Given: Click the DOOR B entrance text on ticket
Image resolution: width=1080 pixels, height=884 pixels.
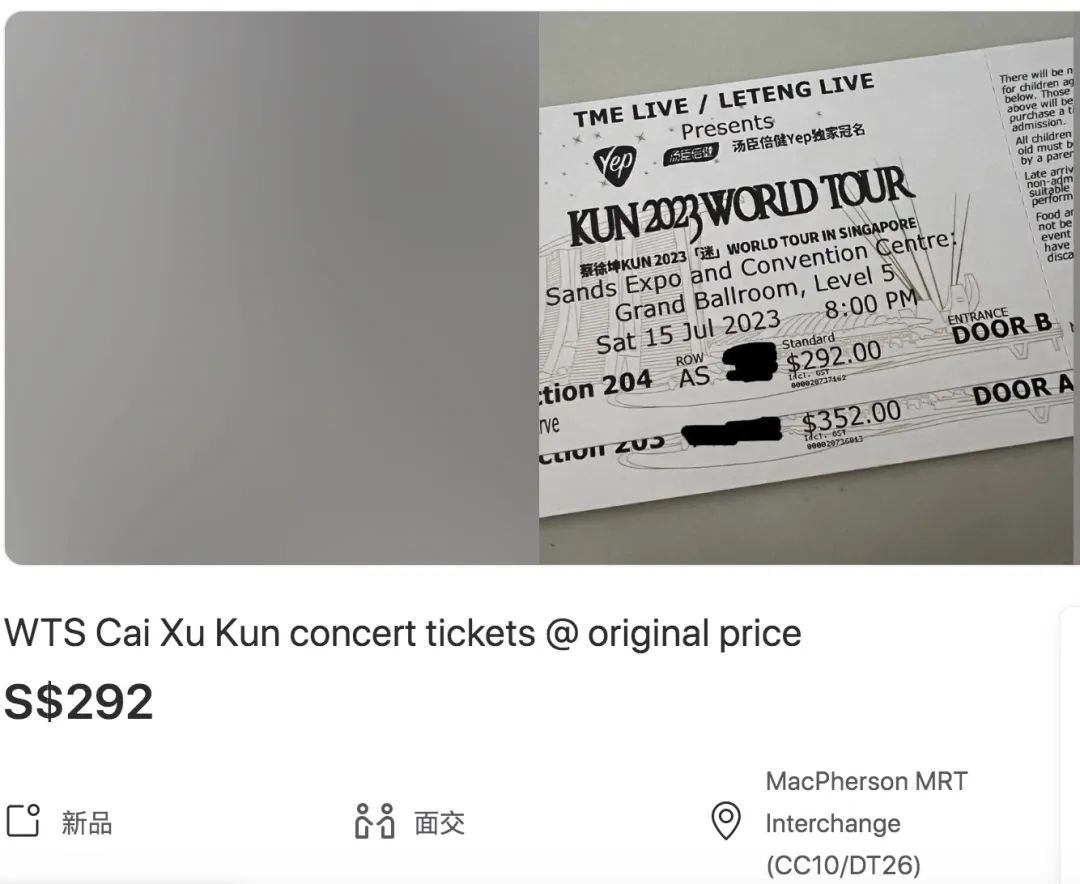Looking at the screenshot, I should tap(1001, 327).
